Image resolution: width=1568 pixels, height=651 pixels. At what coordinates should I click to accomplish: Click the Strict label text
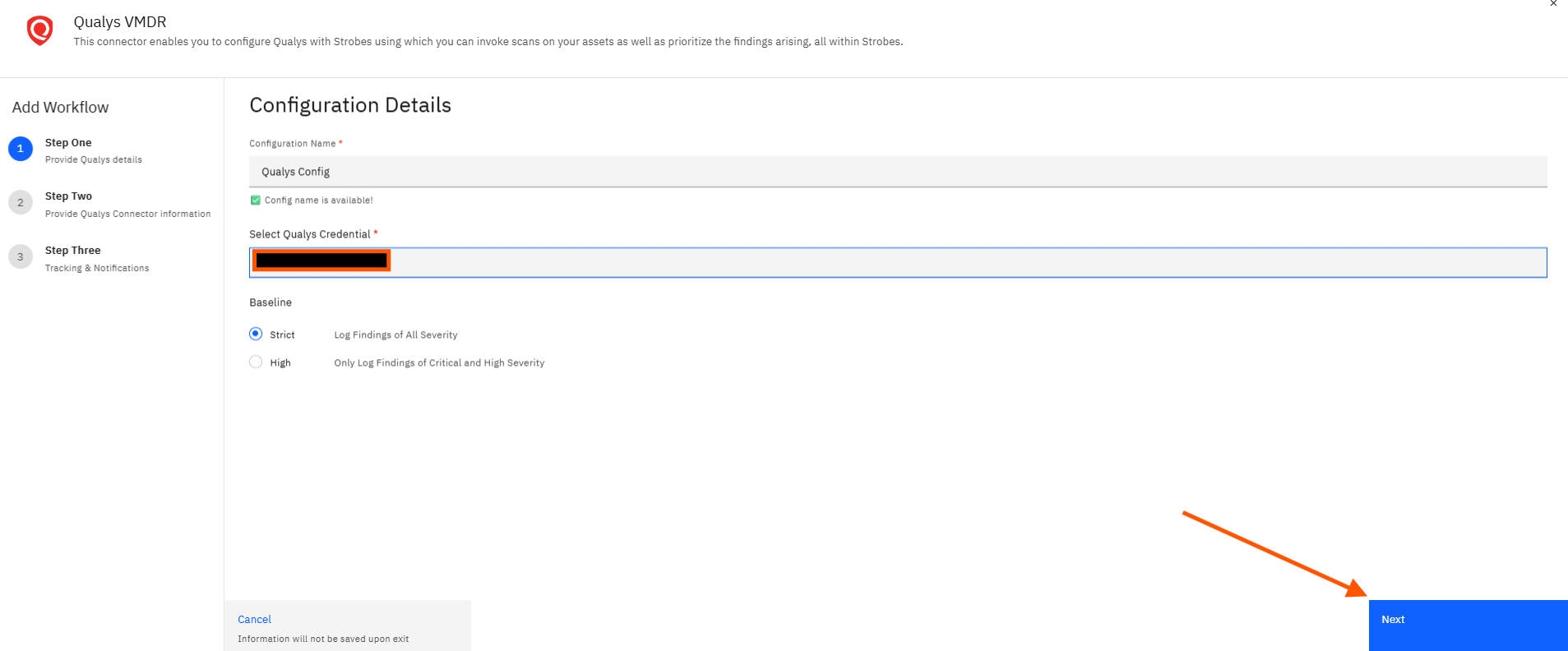[x=282, y=335]
